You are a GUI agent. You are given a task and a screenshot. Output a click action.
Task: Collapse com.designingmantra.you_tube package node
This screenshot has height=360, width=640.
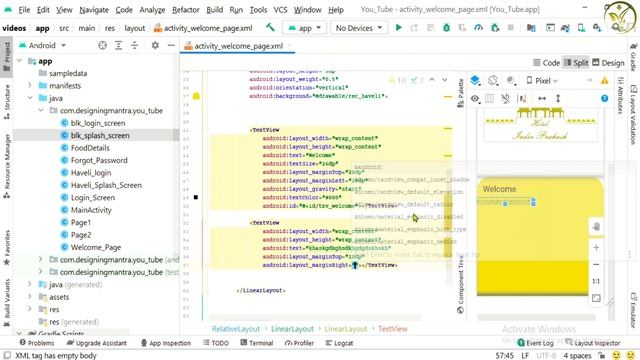[x=41, y=110]
